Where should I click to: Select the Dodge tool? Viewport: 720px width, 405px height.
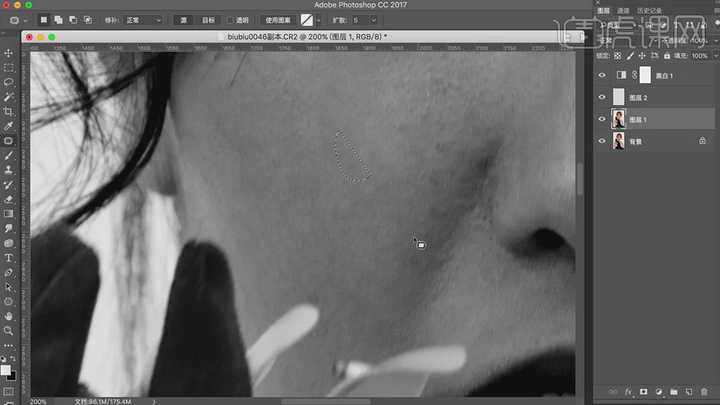tap(8, 243)
